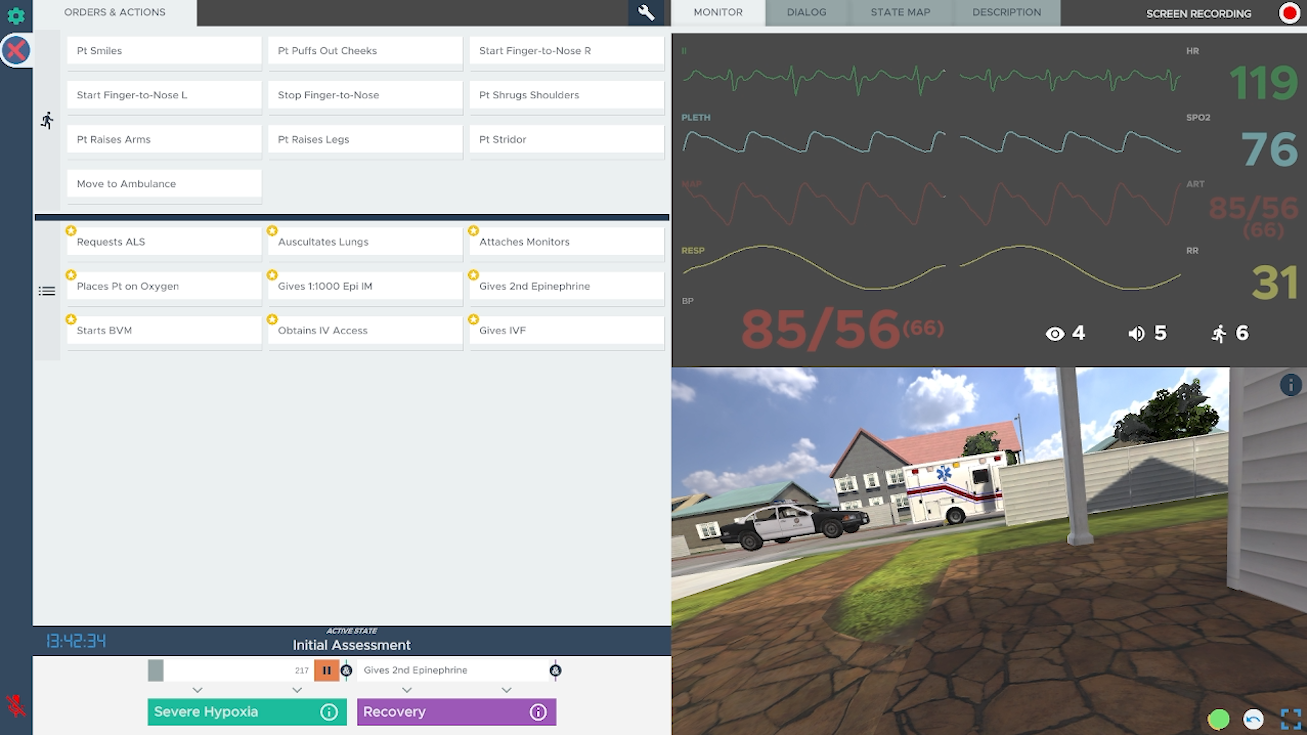
Task: Expand the first chevron above Severe Hypoxia
Action: coord(197,690)
